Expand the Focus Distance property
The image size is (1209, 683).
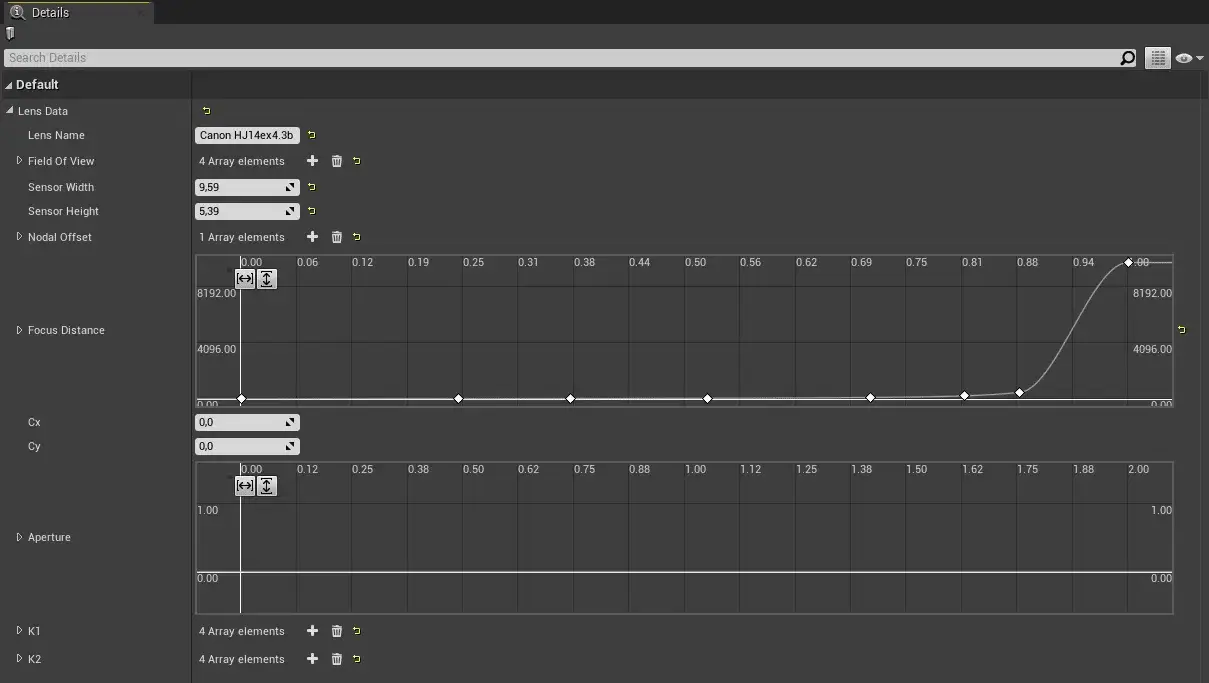(x=19, y=330)
